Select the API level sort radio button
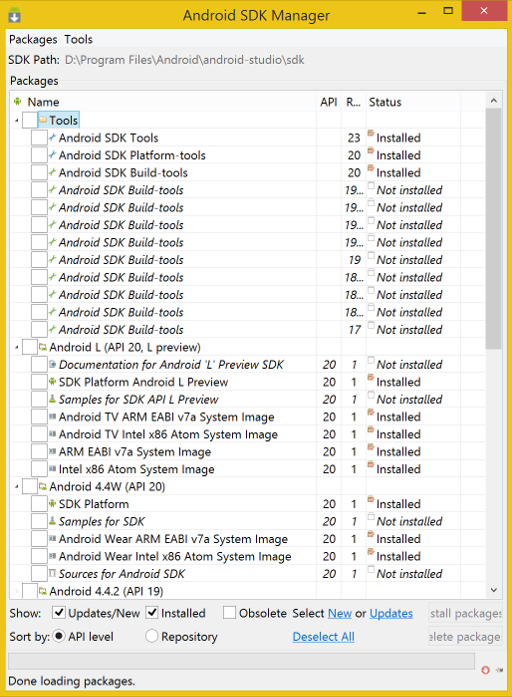Image resolution: width=512 pixels, height=697 pixels. [59, 636]
